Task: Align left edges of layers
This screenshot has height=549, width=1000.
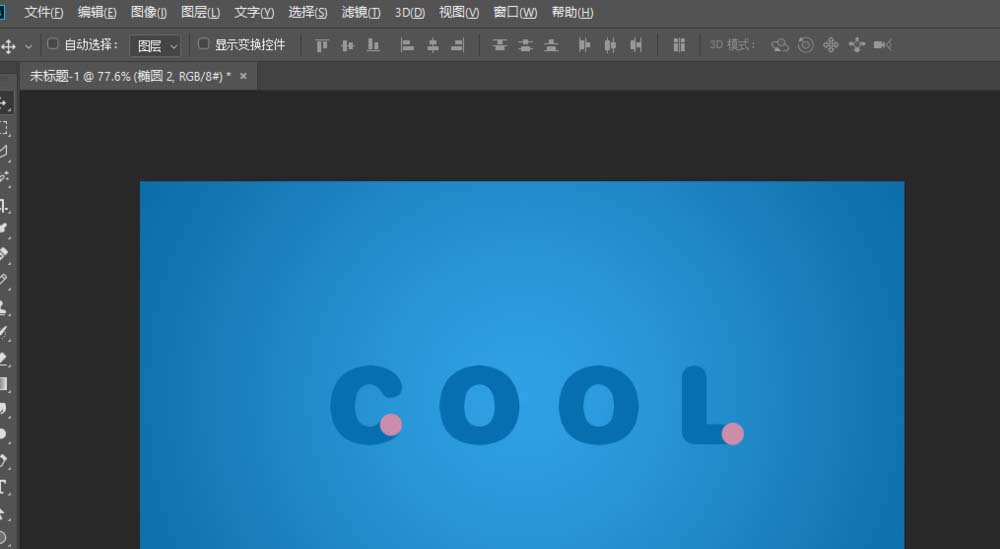Action: (x=407, y=45)
